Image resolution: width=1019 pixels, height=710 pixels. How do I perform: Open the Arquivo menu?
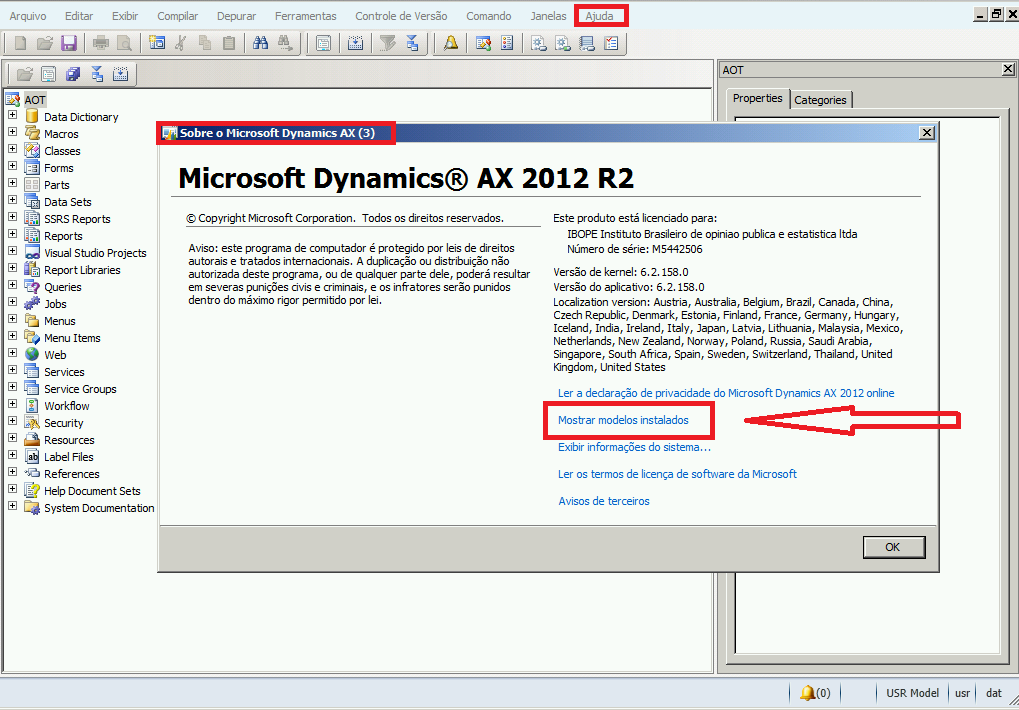(28, 16)
